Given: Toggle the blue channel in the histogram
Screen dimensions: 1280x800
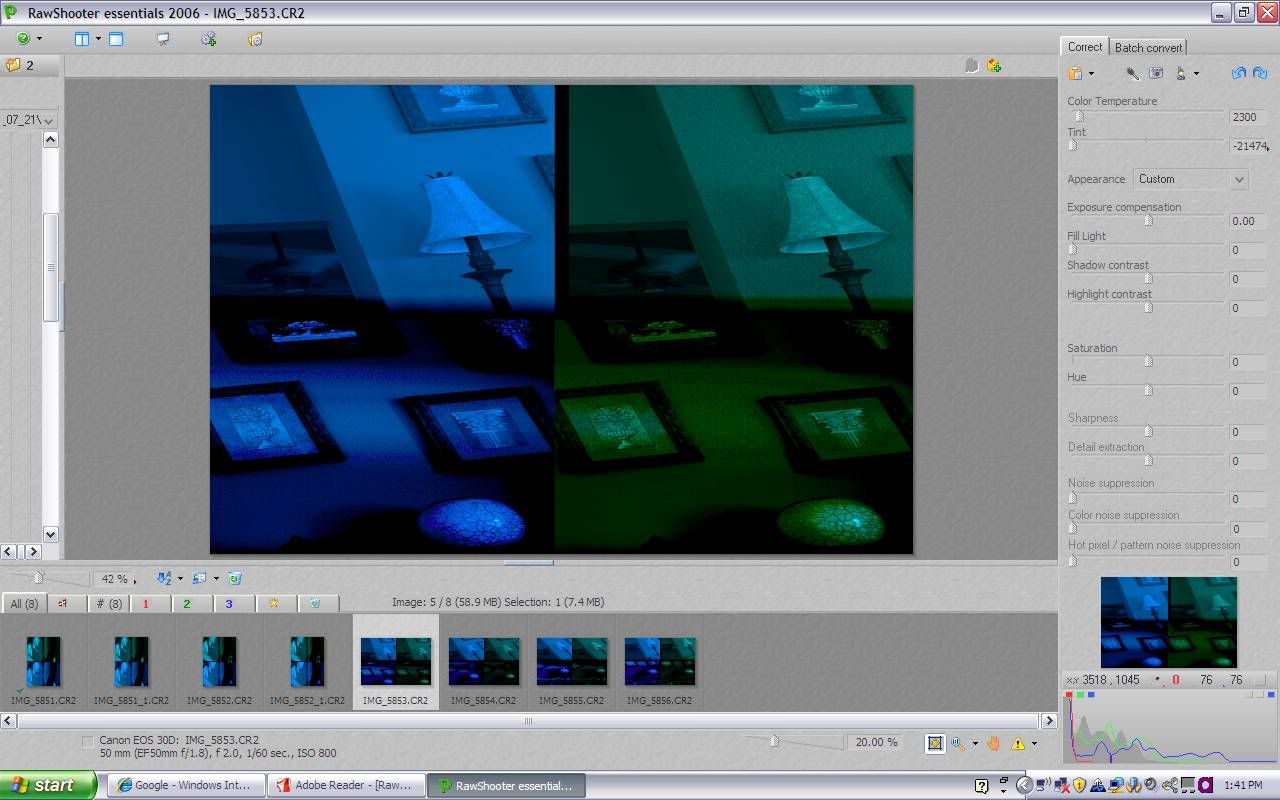Looking at the screenshot, I should coord(1091,694).
